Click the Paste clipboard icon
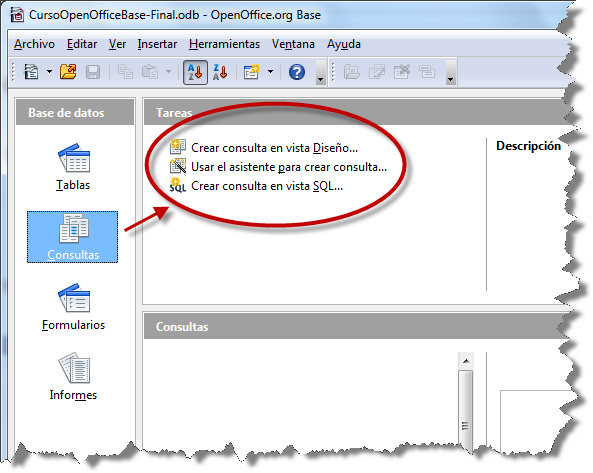The height and width of the screenshot is (473, 593). pyautogui.click(x=150, y=71)
